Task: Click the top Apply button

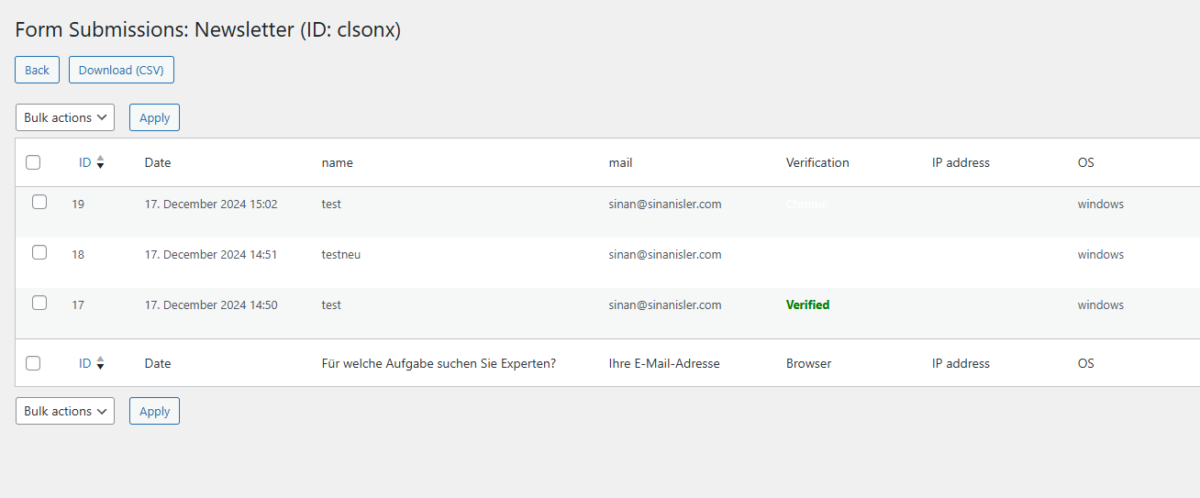Action: tap(154, 118)
